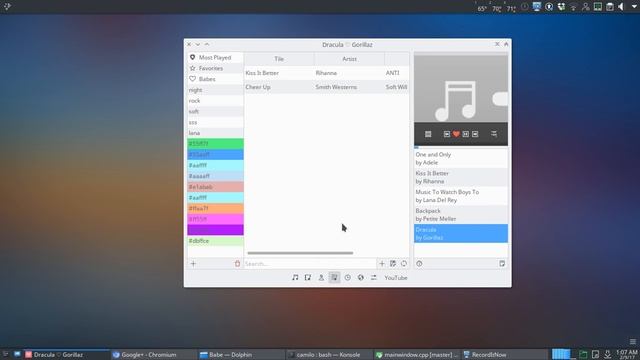
Task: Select the night playlist
Action: tap(216, 90)
